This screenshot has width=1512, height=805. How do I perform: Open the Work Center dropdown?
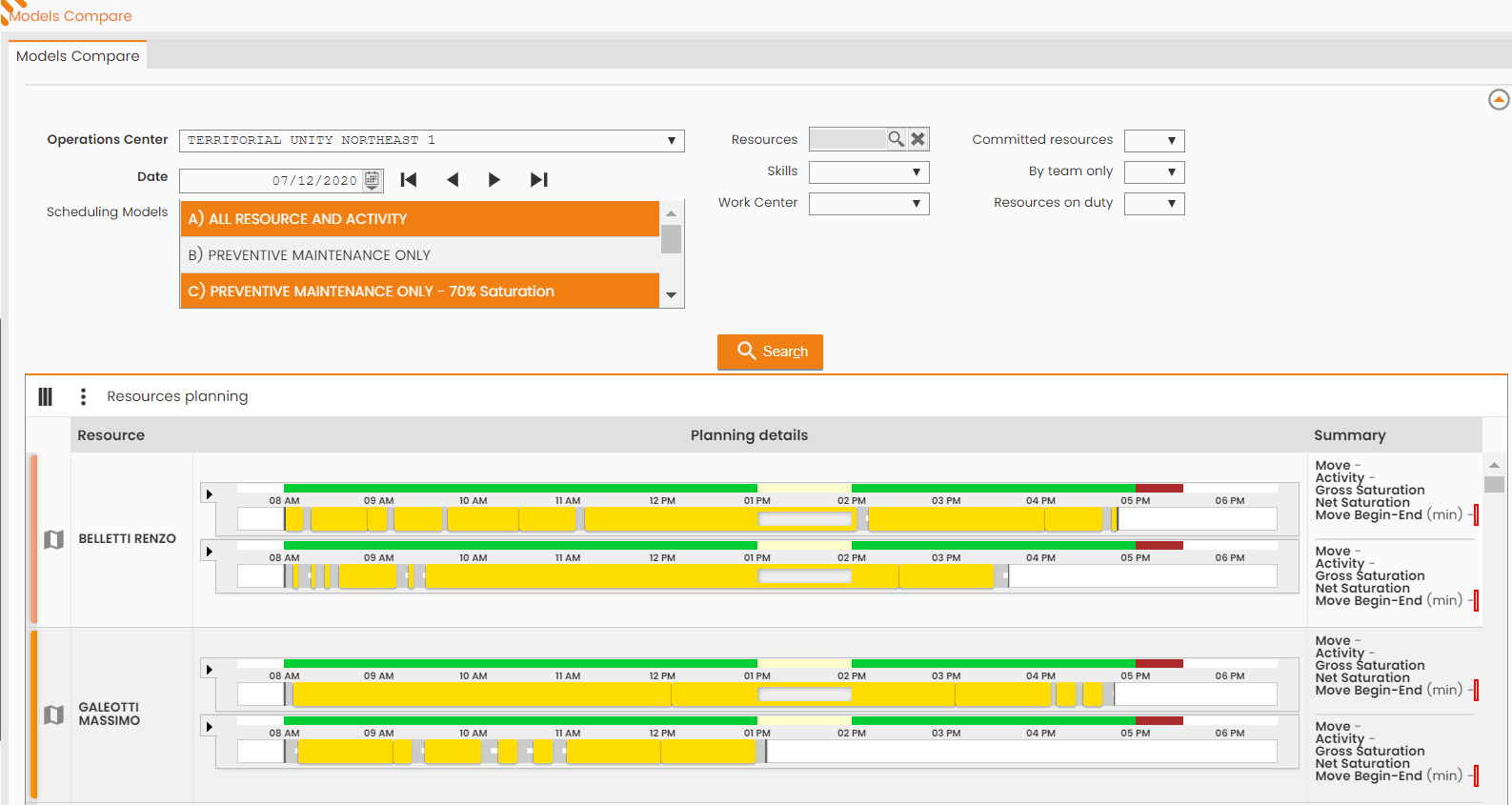[x=869, y=204]
